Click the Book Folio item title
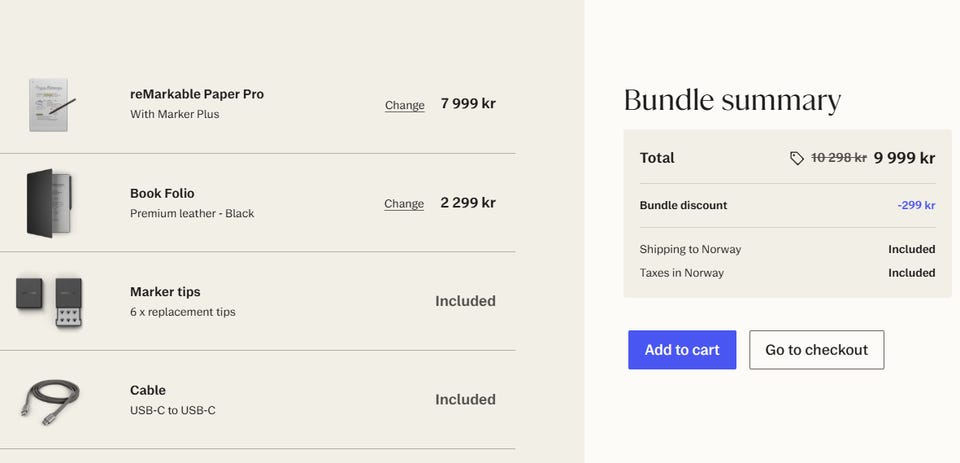The height and width of the screenshot is (463, 960). [162, 194]
